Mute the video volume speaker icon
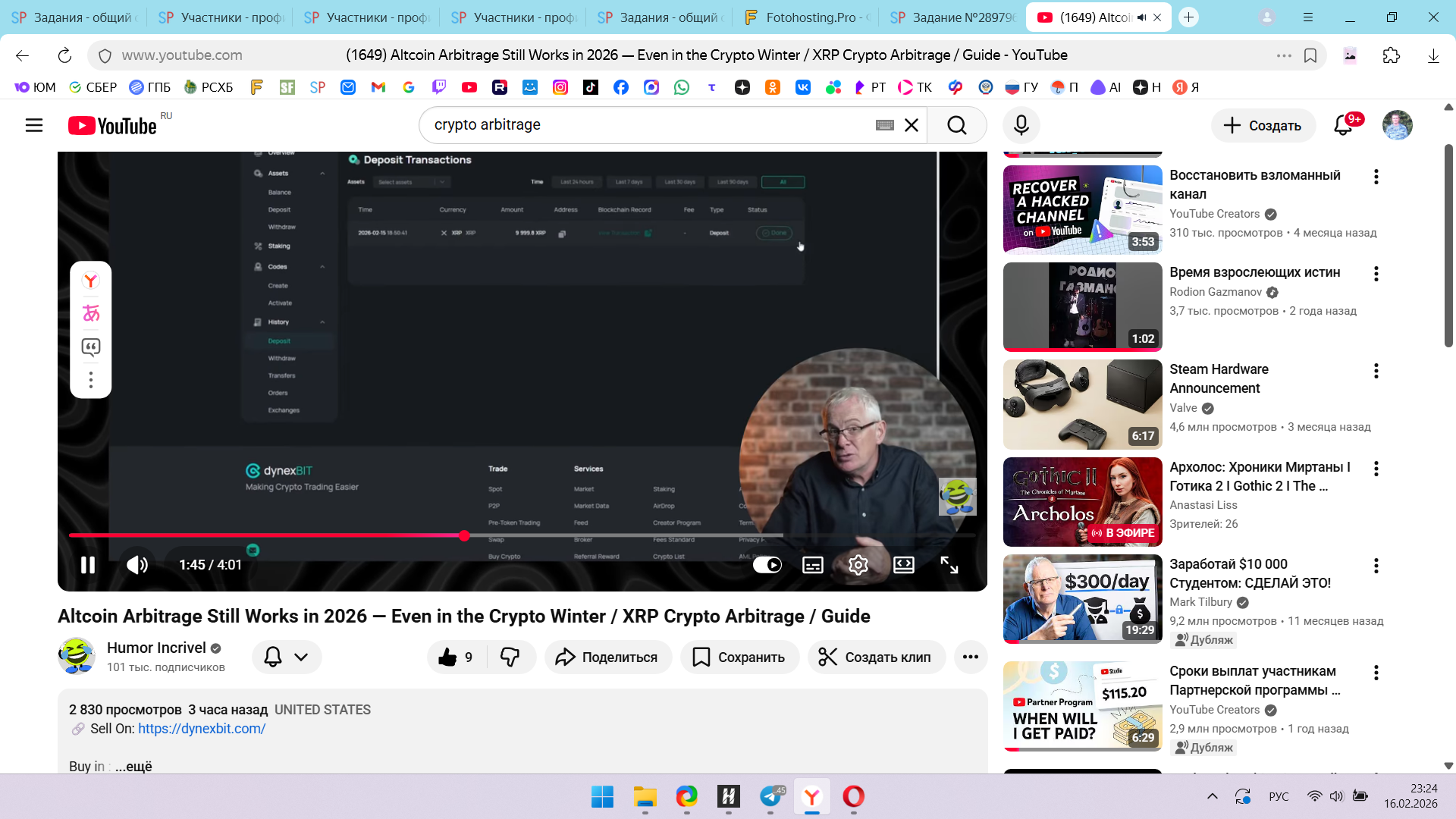 coord(137,565)
